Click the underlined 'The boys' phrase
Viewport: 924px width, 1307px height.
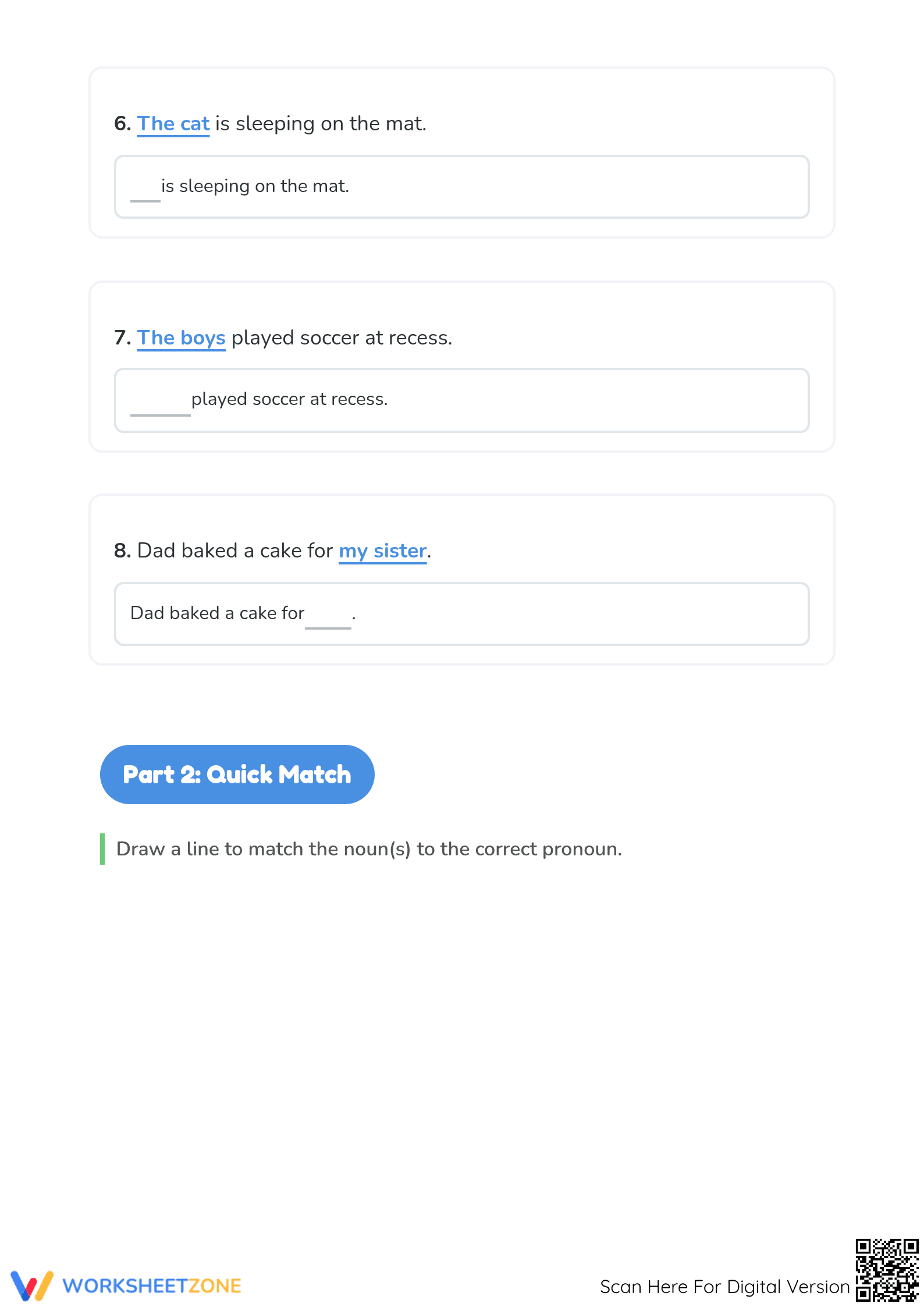(182, 338)
